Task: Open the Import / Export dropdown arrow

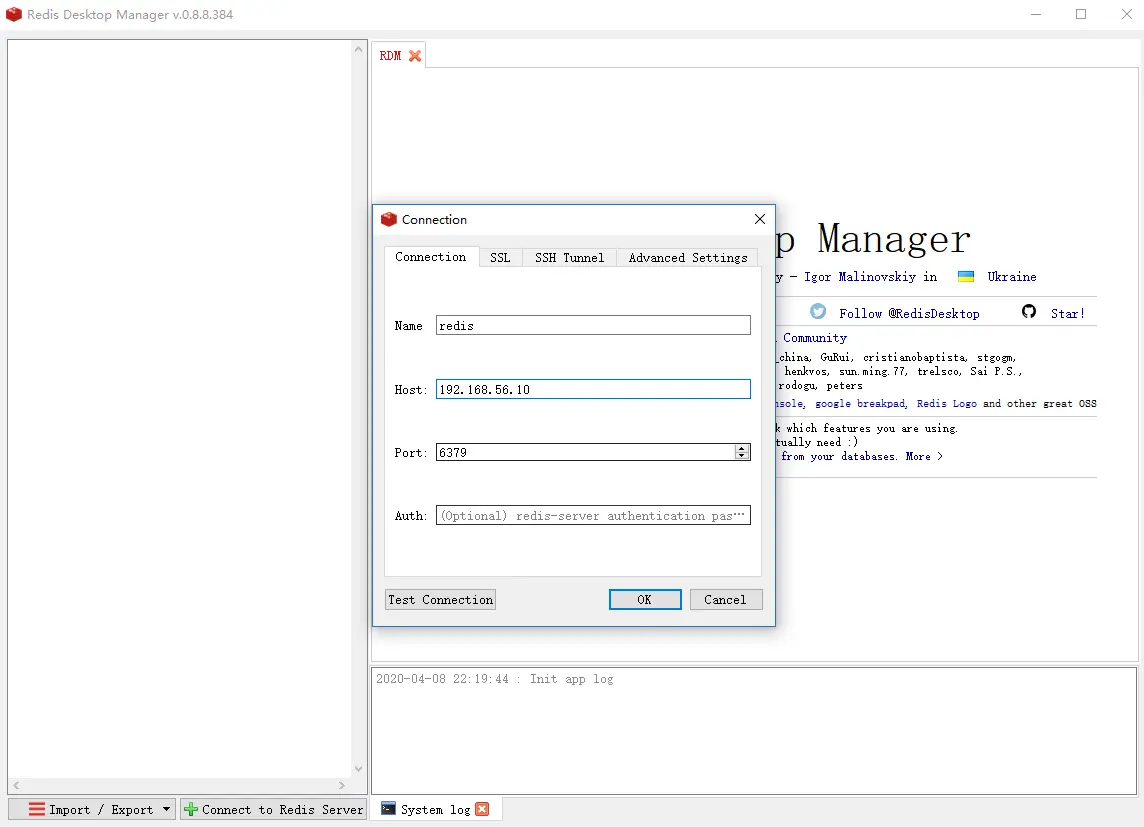Action: click(x=166, y=809)
